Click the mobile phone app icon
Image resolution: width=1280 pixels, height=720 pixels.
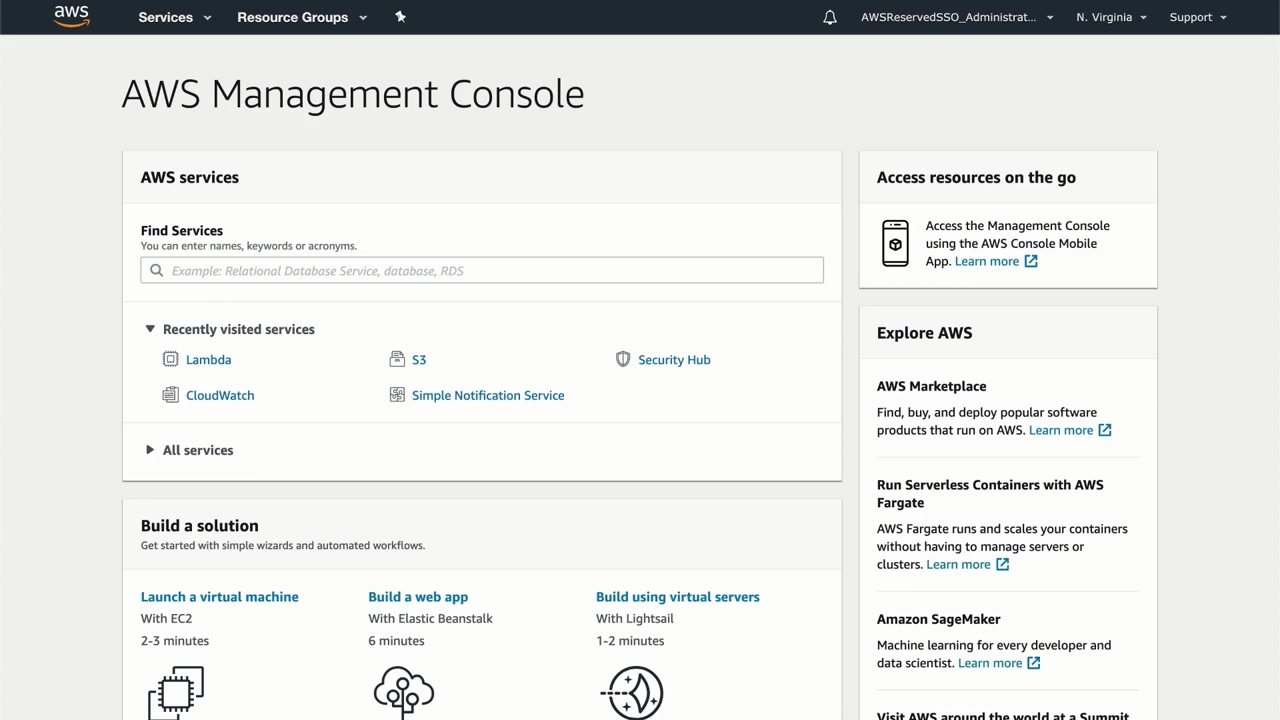[x=895, y=243]
